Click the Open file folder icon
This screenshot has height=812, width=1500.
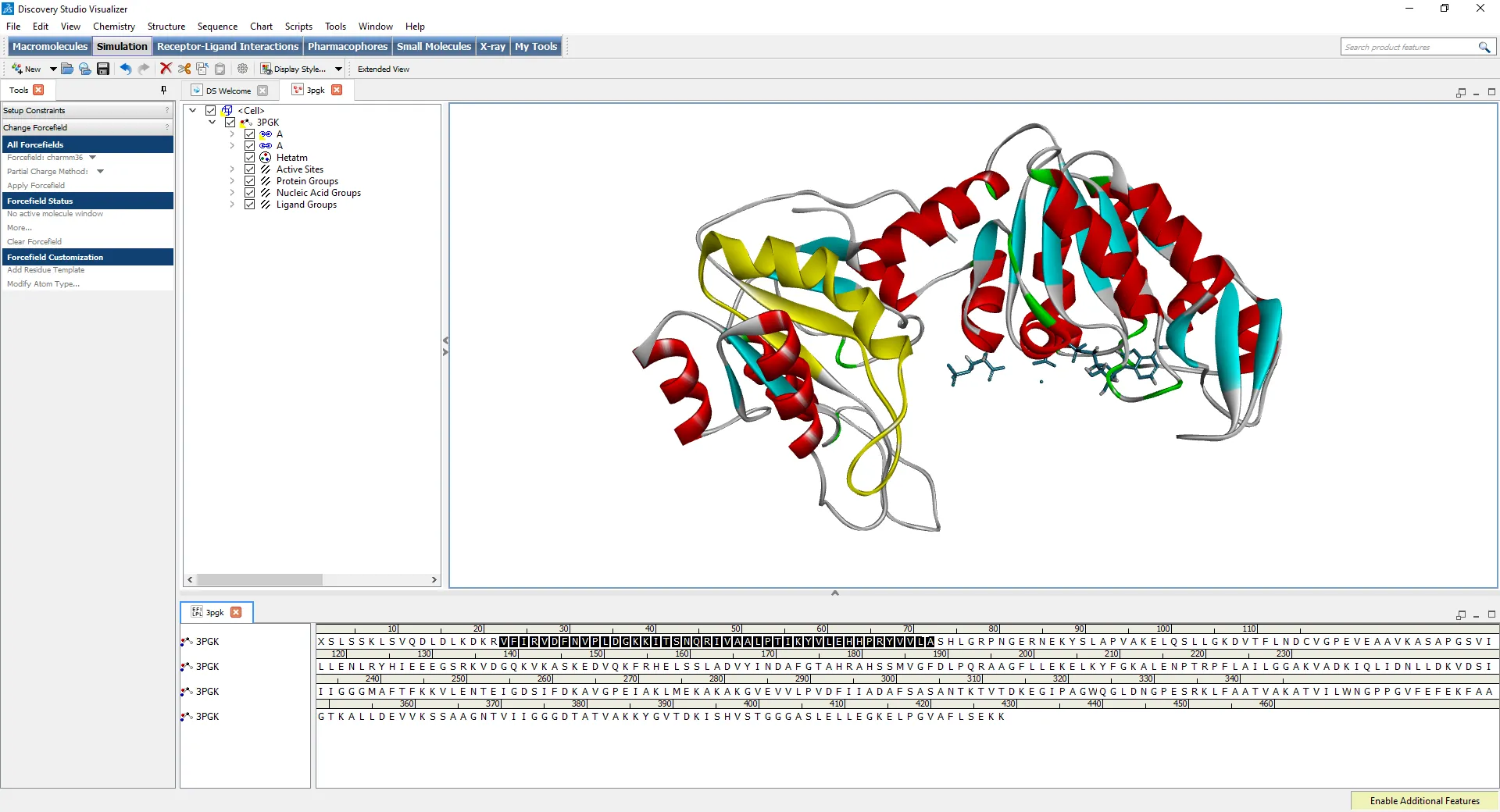(67, 69)
